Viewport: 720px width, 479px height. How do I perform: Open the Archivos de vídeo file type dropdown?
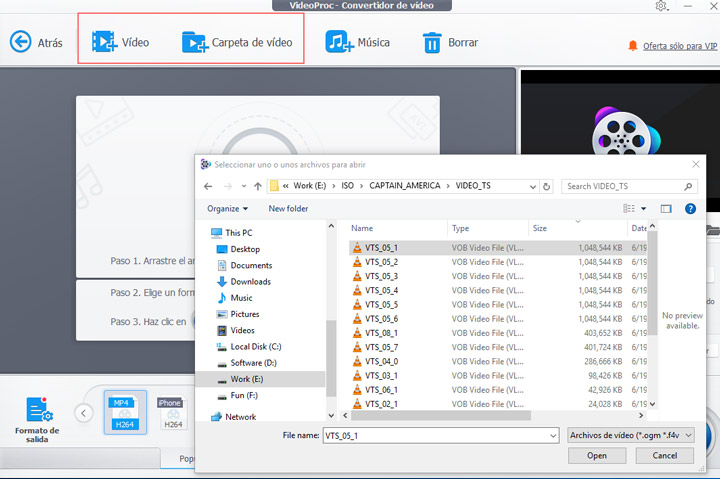point(631,435)
